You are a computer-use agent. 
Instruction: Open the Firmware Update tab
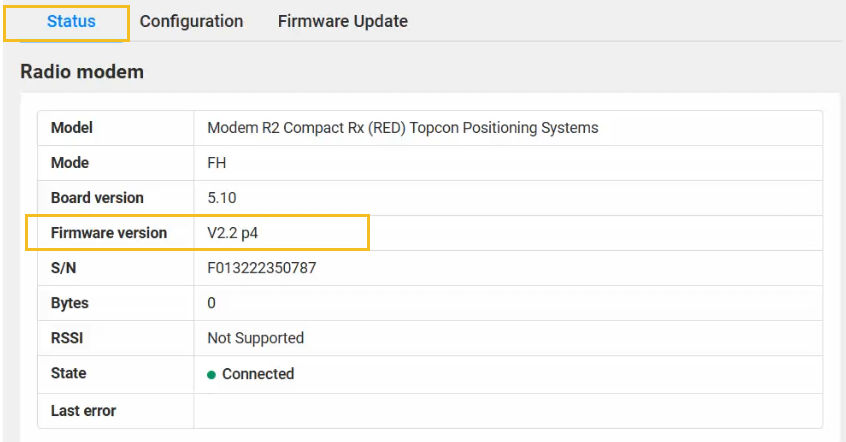343,22
